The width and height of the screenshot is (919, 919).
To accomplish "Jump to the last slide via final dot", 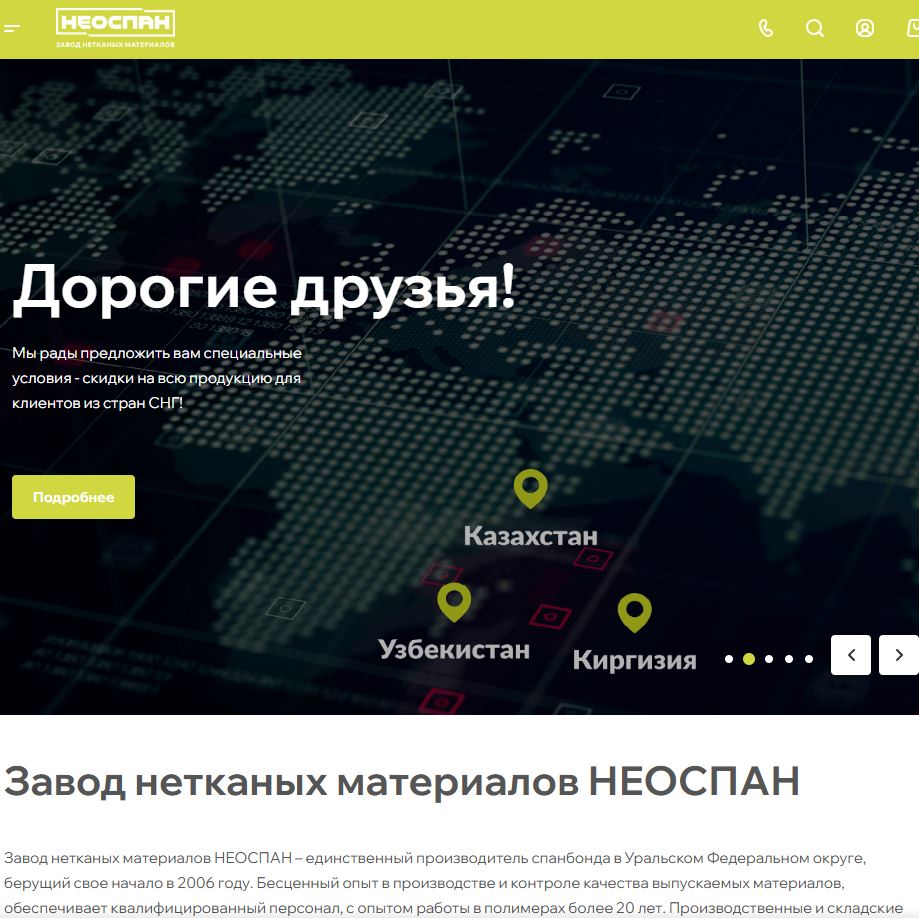I will coord(807,659).
